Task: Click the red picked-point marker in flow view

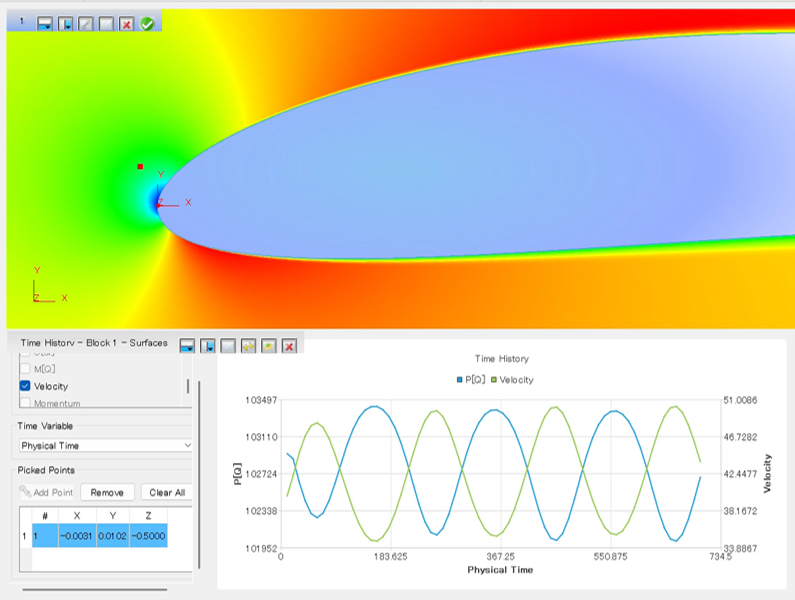Action: (x=140, y=166)
